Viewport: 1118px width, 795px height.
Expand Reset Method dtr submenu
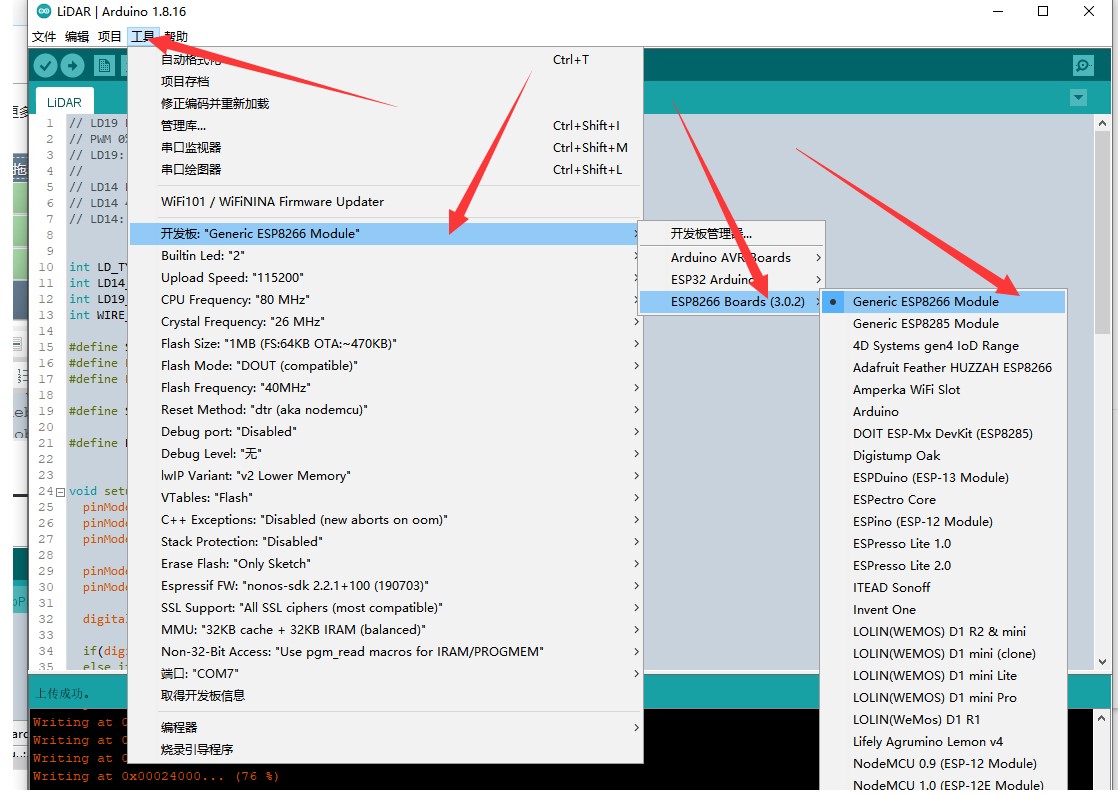click(x=386, y=410)
